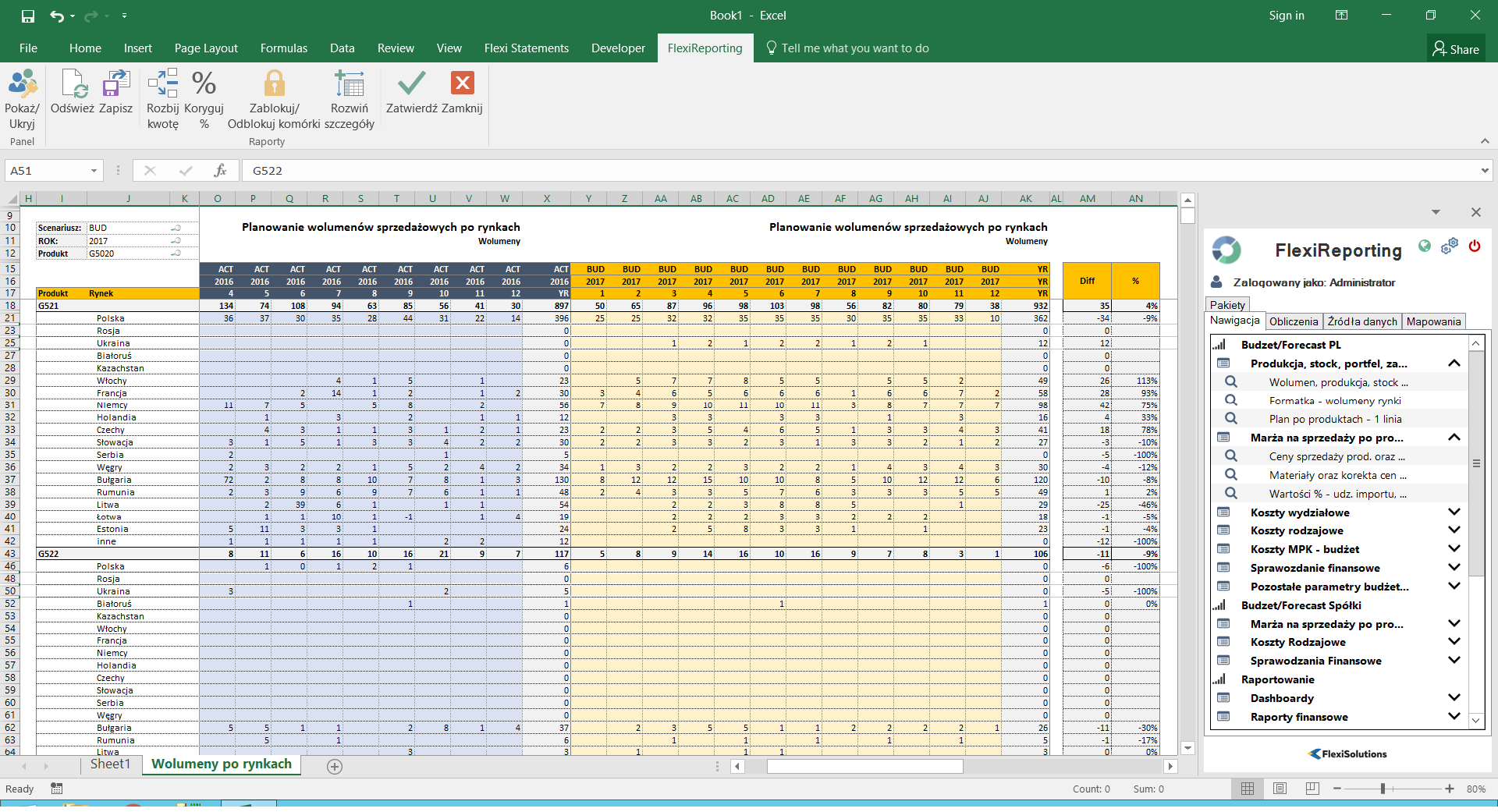Image resolution: width=1498 pixels, height=812 pixels.
Task: Expand the Koszty wydziałowe section
Action: [1454, 512]
